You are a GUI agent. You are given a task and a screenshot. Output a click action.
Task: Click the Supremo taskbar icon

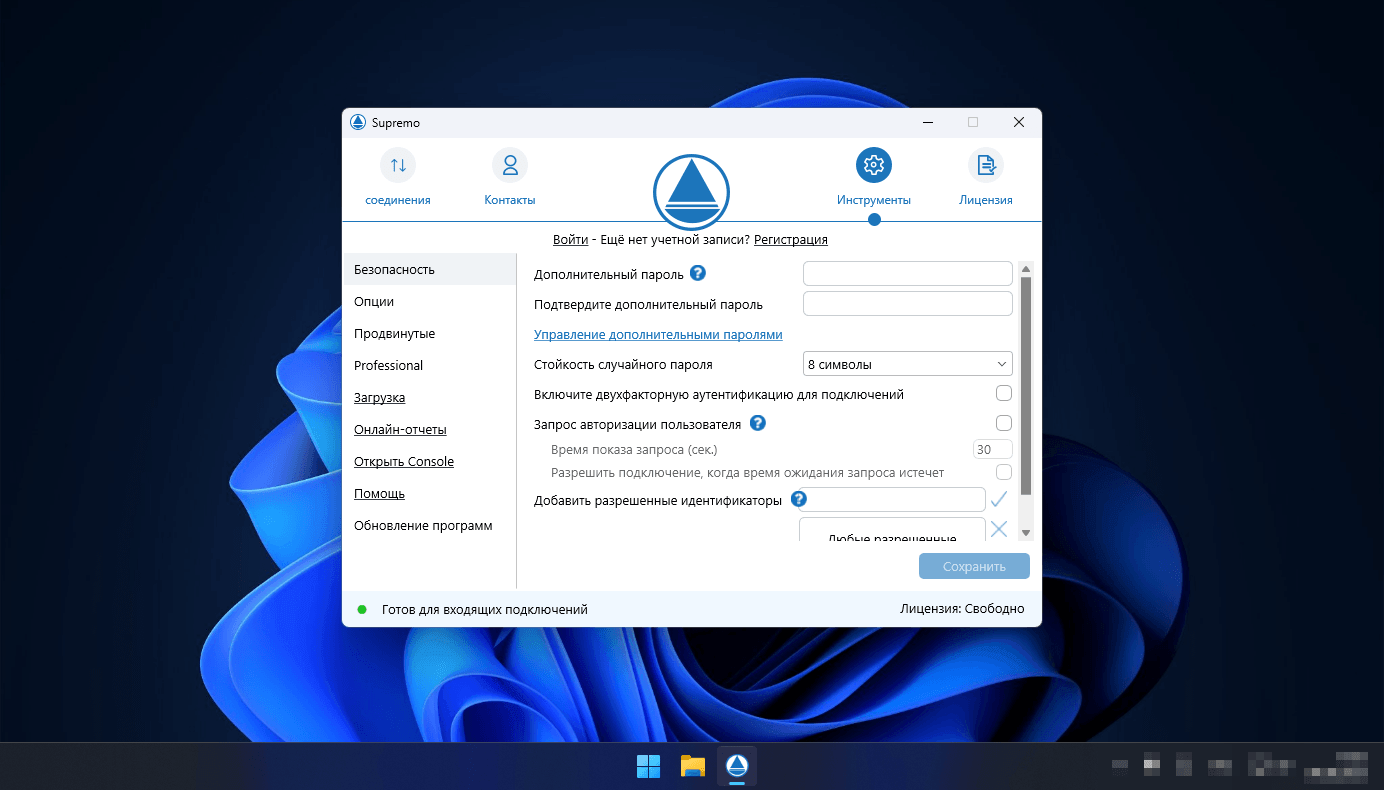click(737, 766)
